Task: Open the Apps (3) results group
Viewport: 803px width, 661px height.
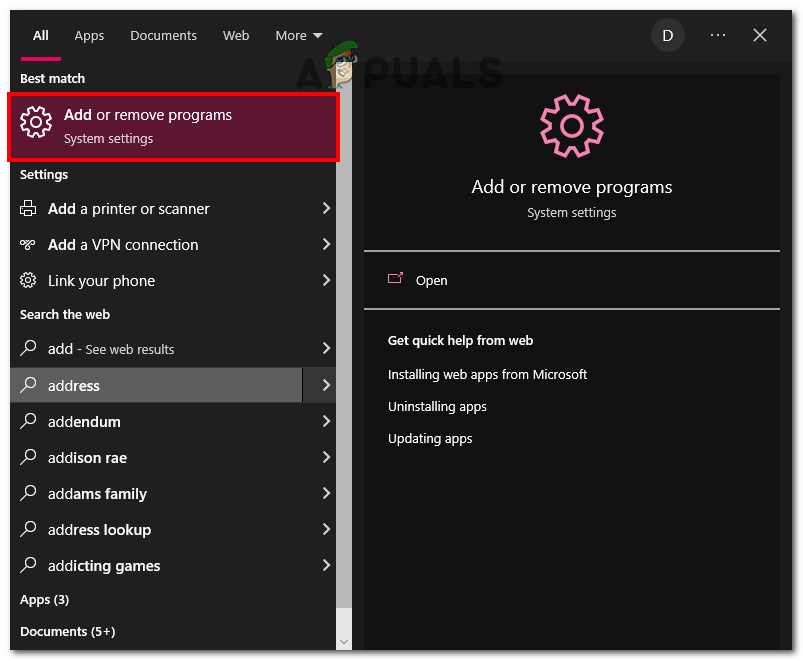Action: 44,599
